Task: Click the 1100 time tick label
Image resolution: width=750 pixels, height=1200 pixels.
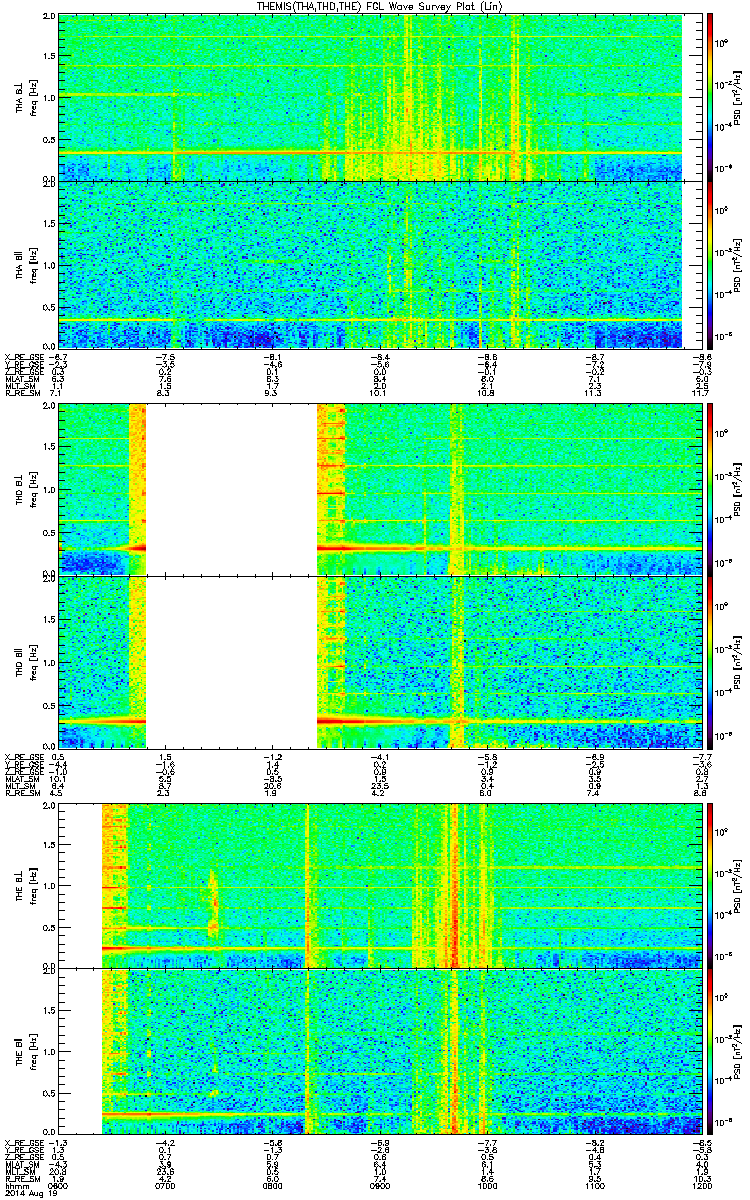Action: point(594,1186)
